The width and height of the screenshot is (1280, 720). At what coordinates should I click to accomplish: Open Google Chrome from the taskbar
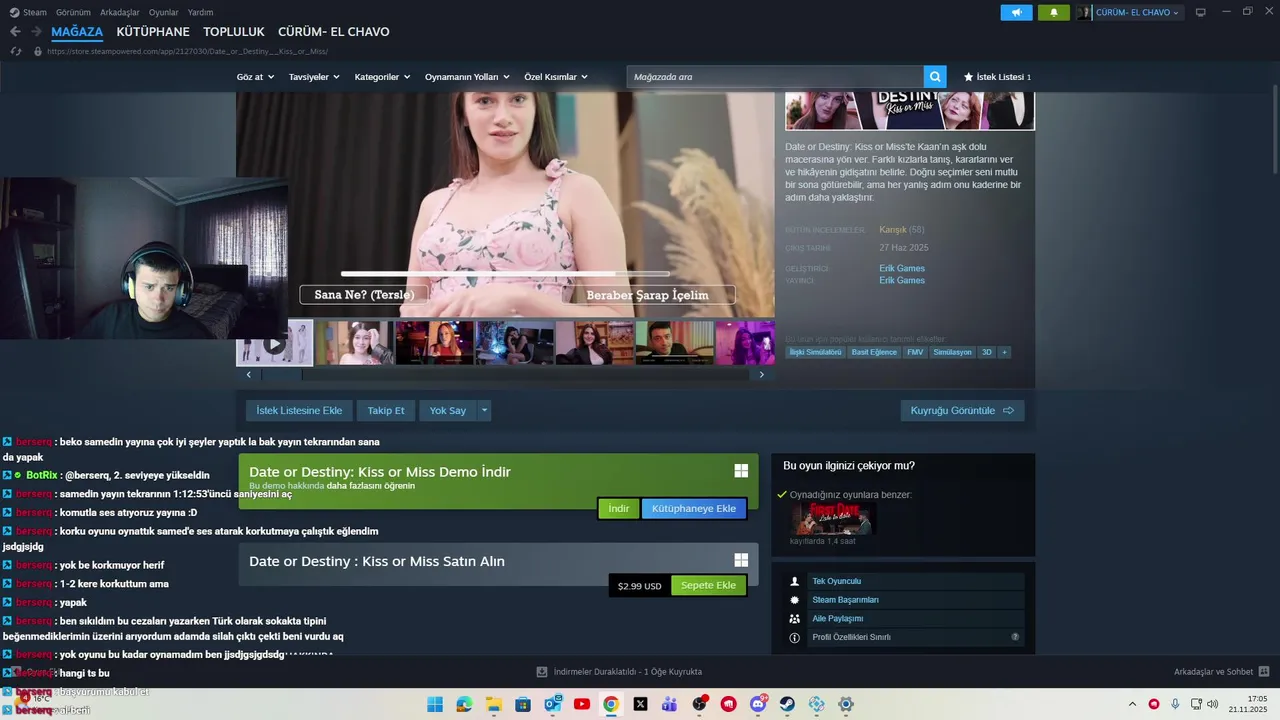point(611,704)
